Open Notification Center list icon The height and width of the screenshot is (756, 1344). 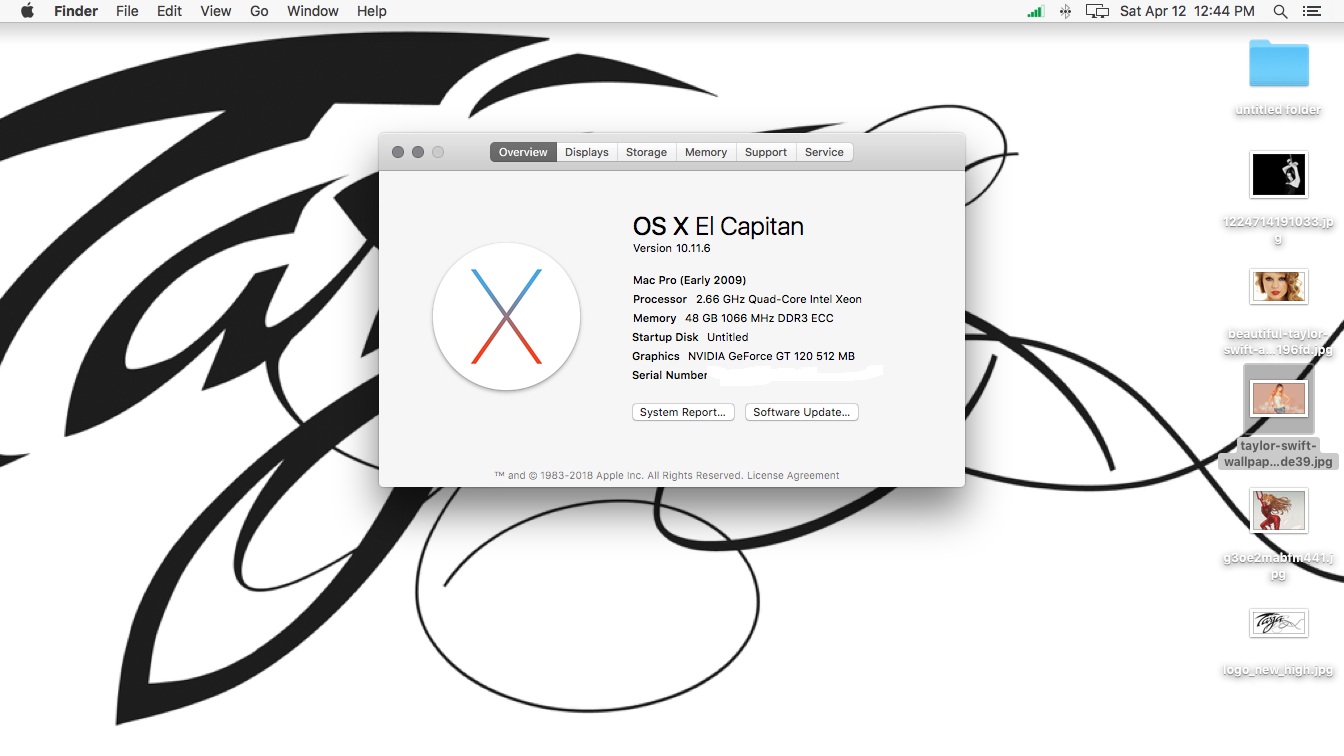point(1312,11)
